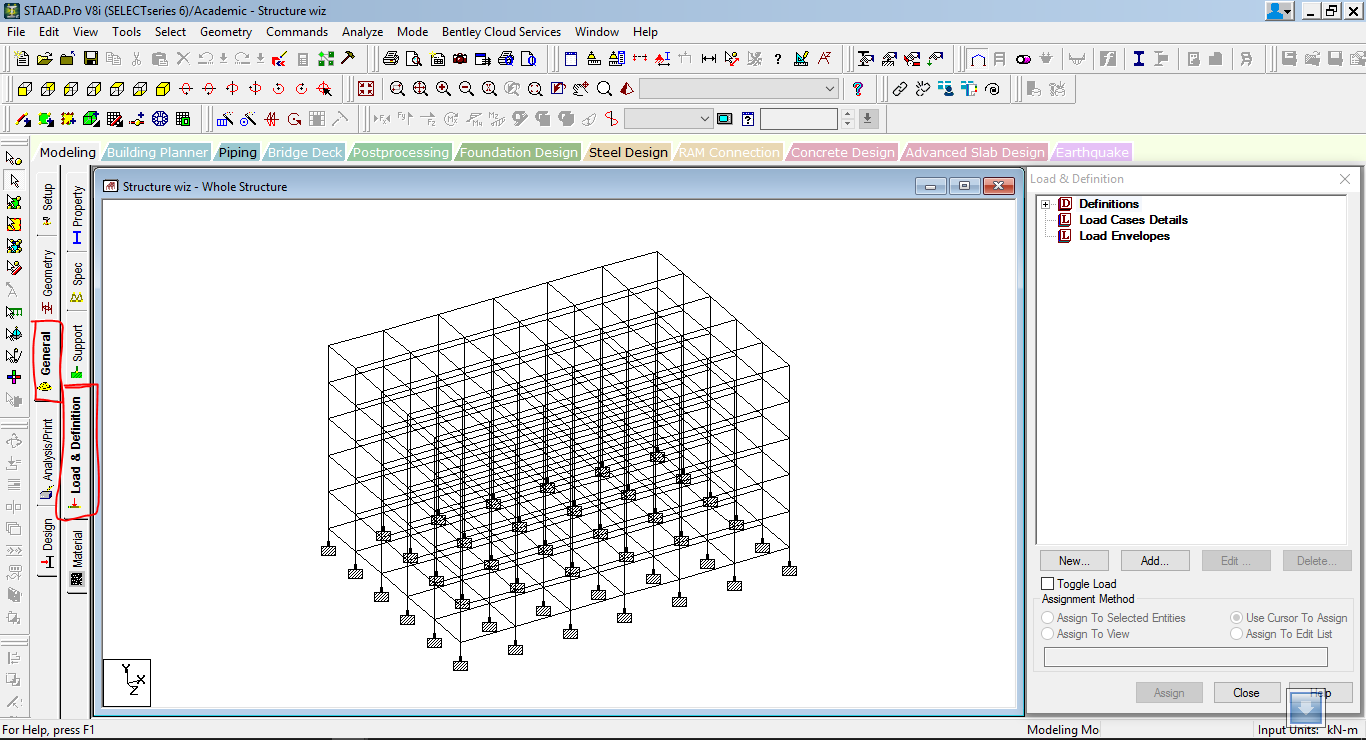
Task: Open the Geometry menu
Action: click(x=226, y=31)
